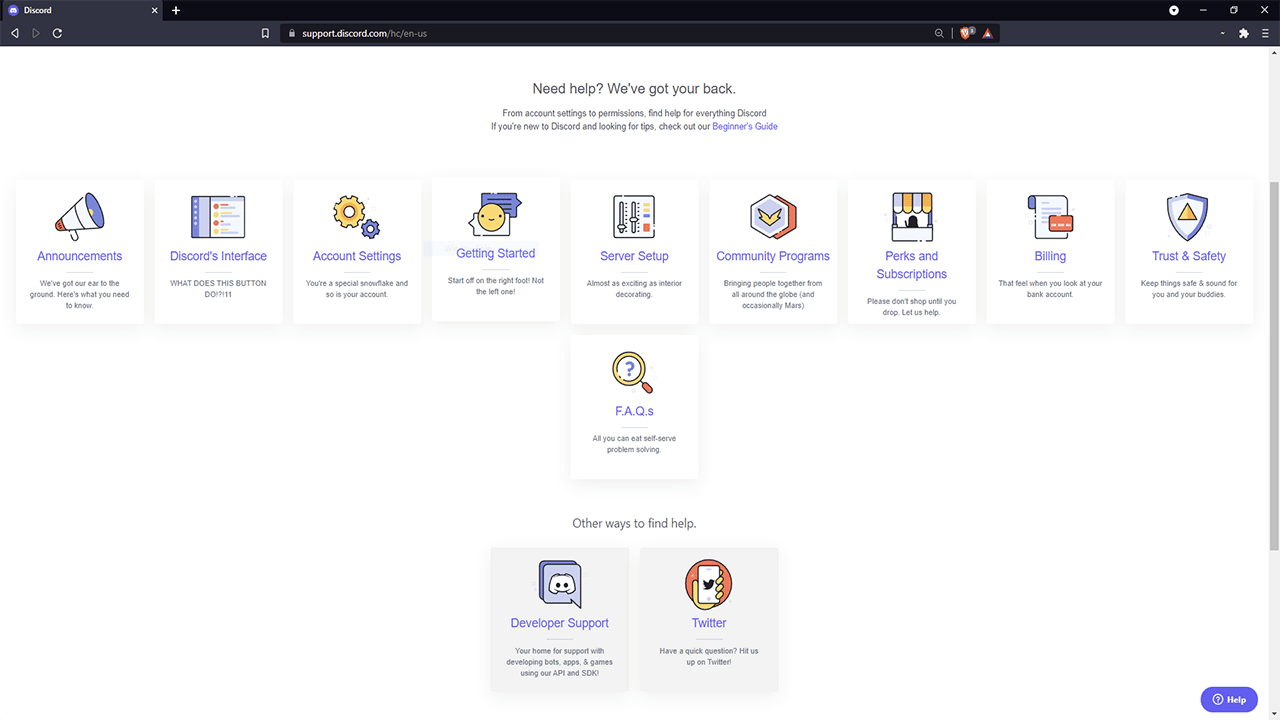
Task: Open the zoom magnifier icon in address bar
Action: (x=939, y=33)
